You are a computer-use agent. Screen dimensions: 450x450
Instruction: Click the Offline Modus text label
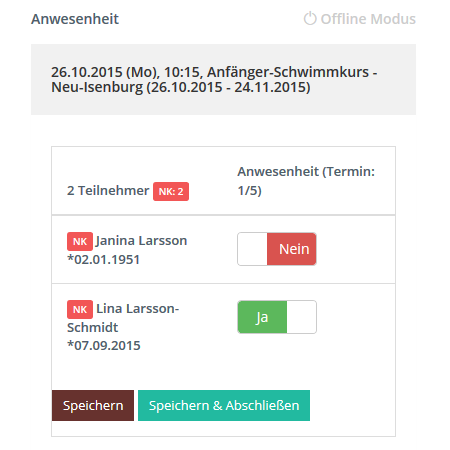[x=368, y=19]
